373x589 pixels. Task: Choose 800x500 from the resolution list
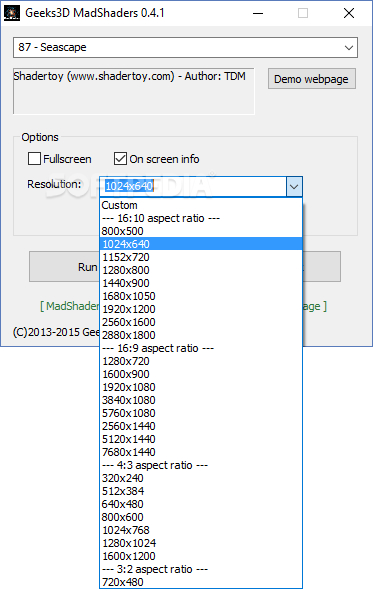point(201,231)
